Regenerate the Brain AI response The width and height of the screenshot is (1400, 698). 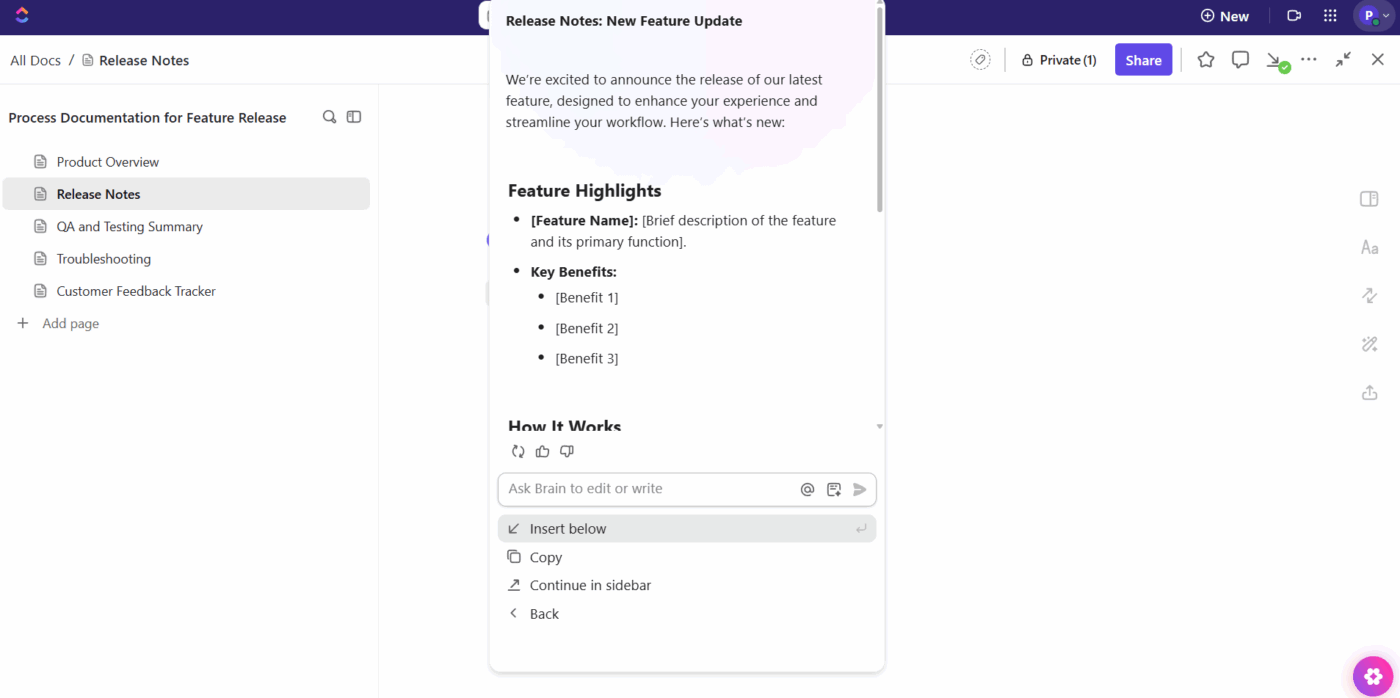(x=518, y=451)
